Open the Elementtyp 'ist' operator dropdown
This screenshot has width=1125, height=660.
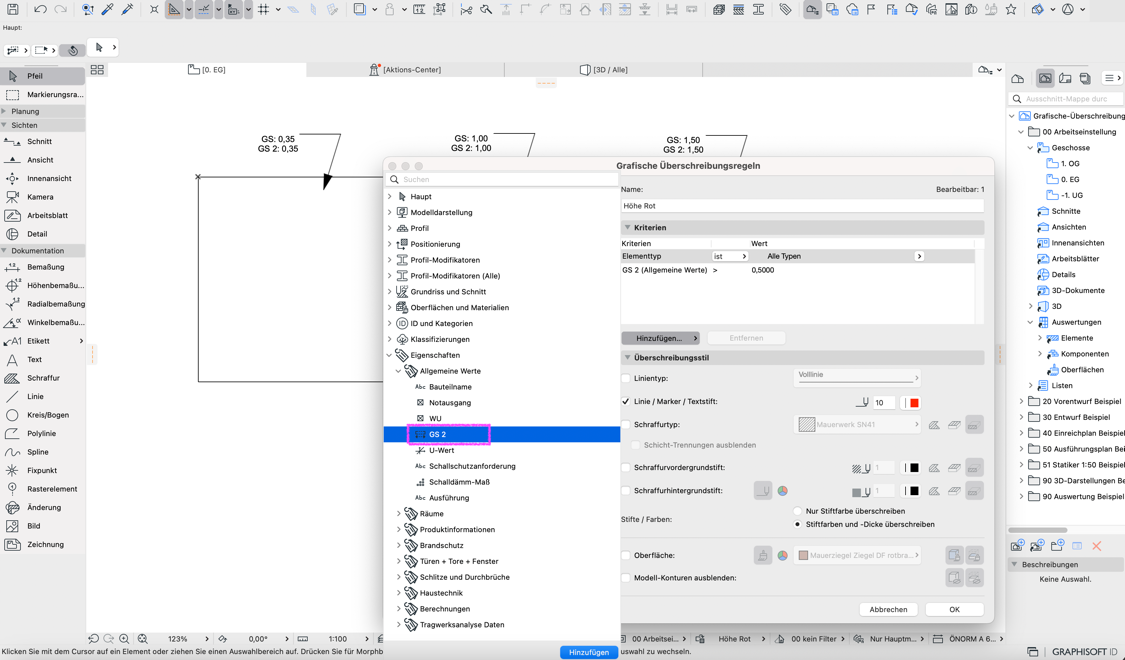coord(730,256)
